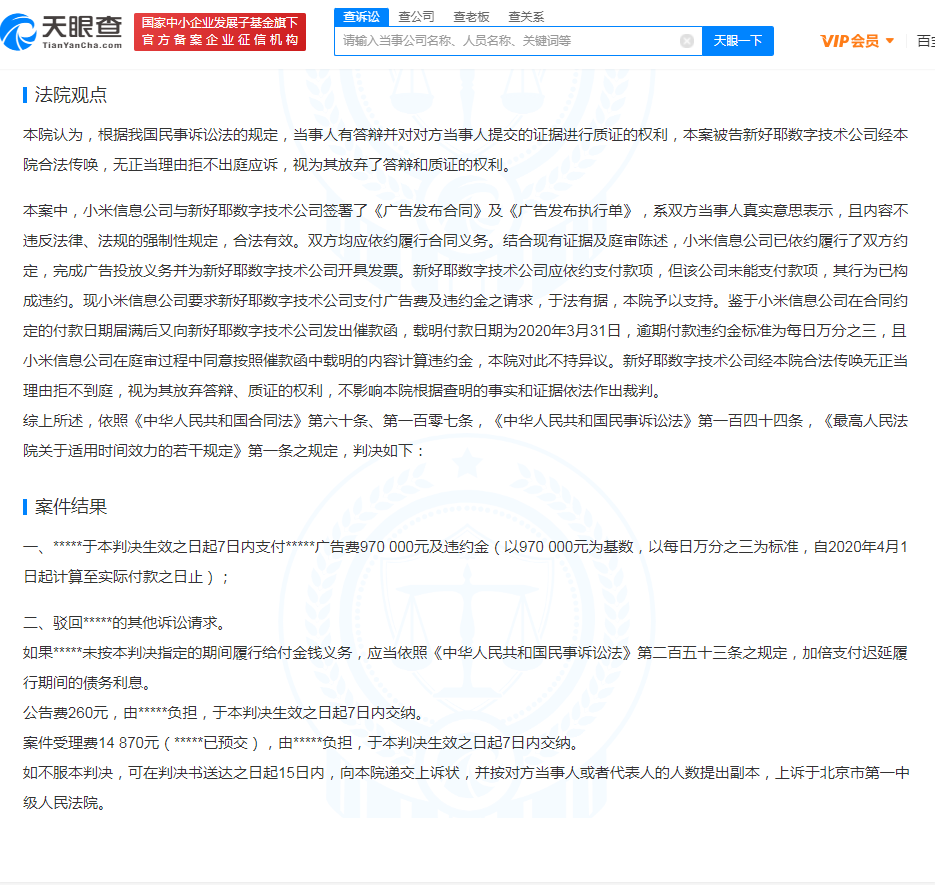This screenshot has width=935, height=885.
Task: Switch to the 查关系 search tab
Action: 526,17
